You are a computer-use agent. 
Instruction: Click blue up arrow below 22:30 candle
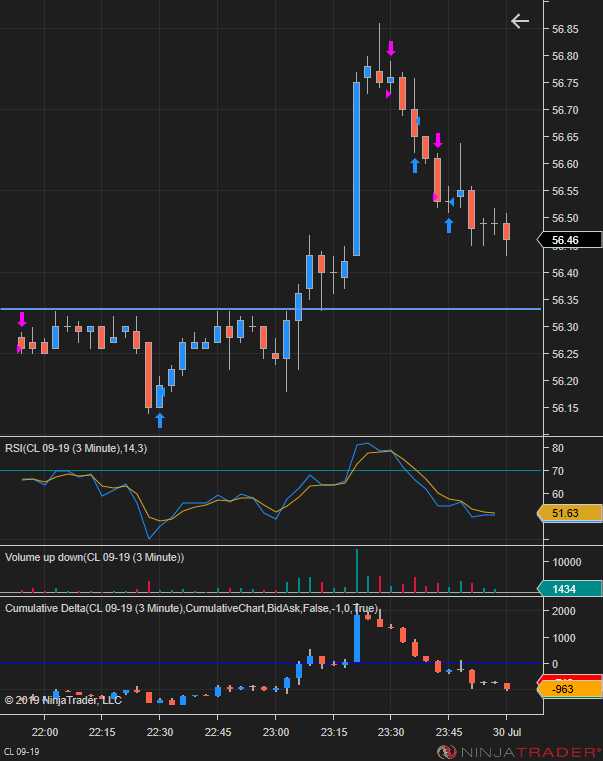click(x=160, y=420)
